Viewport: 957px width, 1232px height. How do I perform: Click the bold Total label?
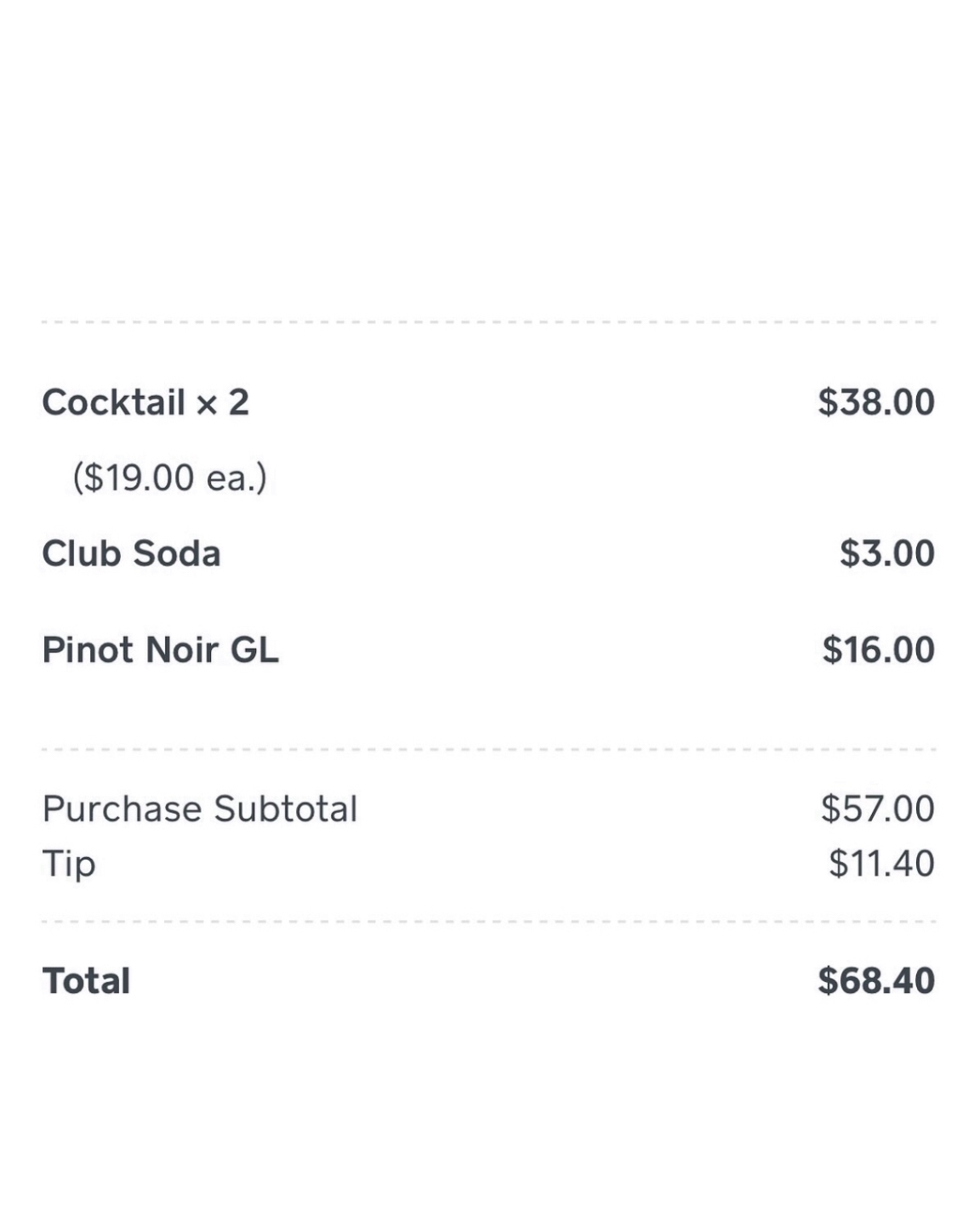tap(86, 981)
